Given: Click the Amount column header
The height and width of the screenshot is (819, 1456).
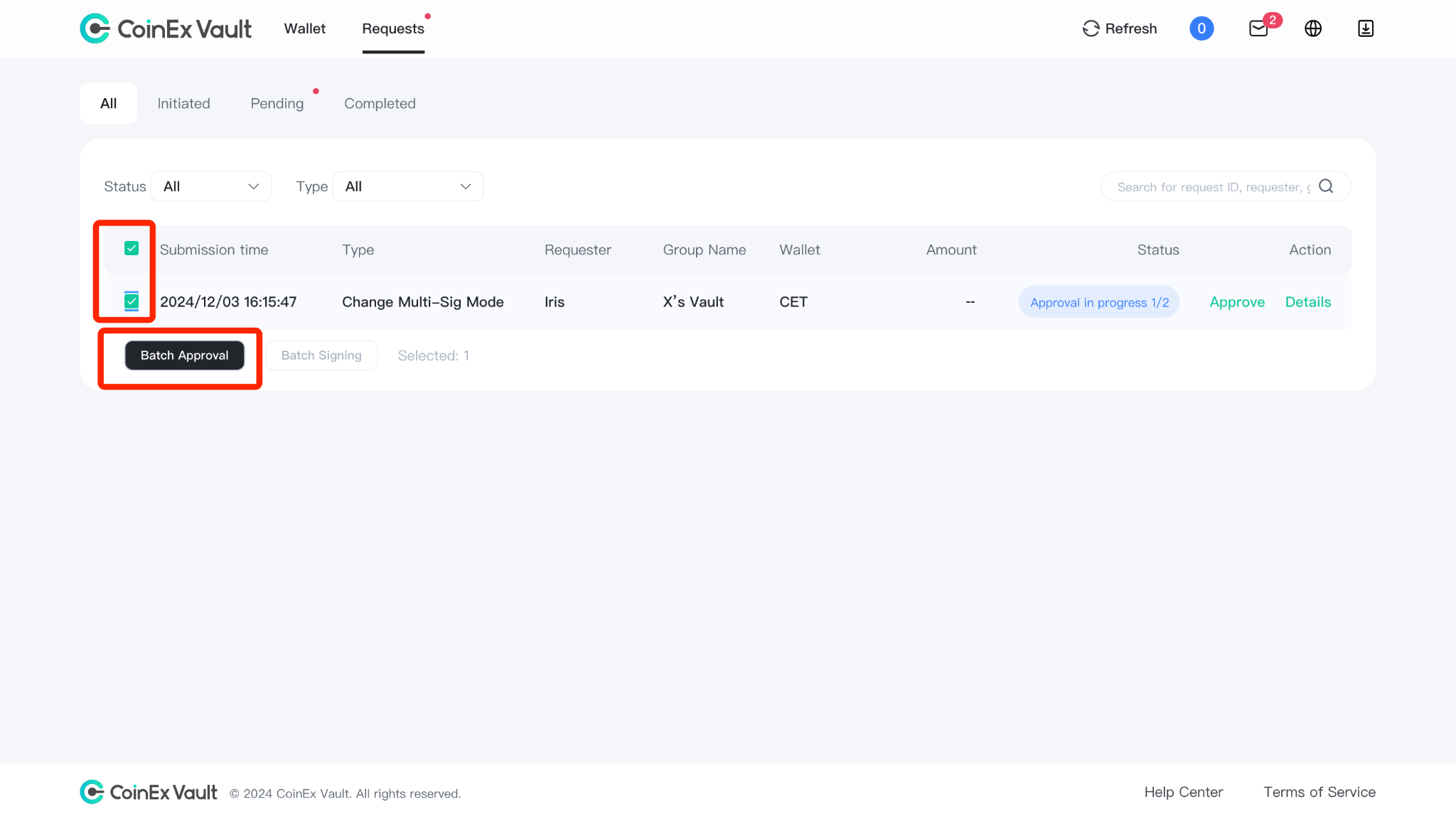Looking at the screenshot, I should (951, 250).
